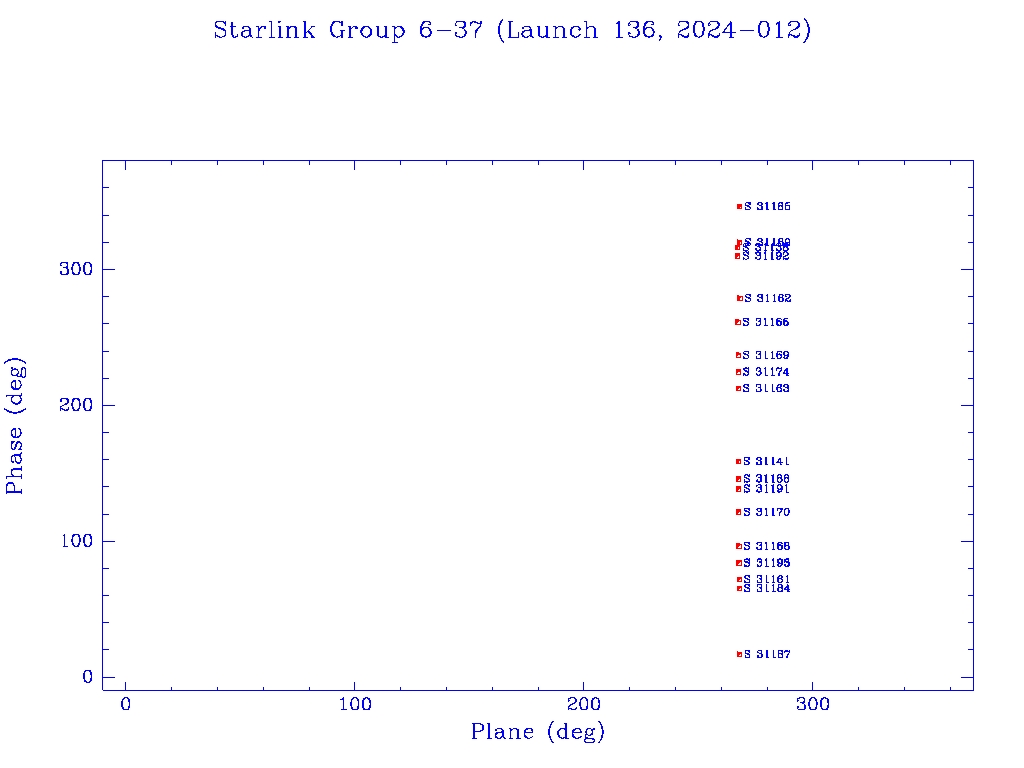Select satellite label 'S 31162'
The height and width of the screenshot is (768, 1024).
(x=768, y=298)
